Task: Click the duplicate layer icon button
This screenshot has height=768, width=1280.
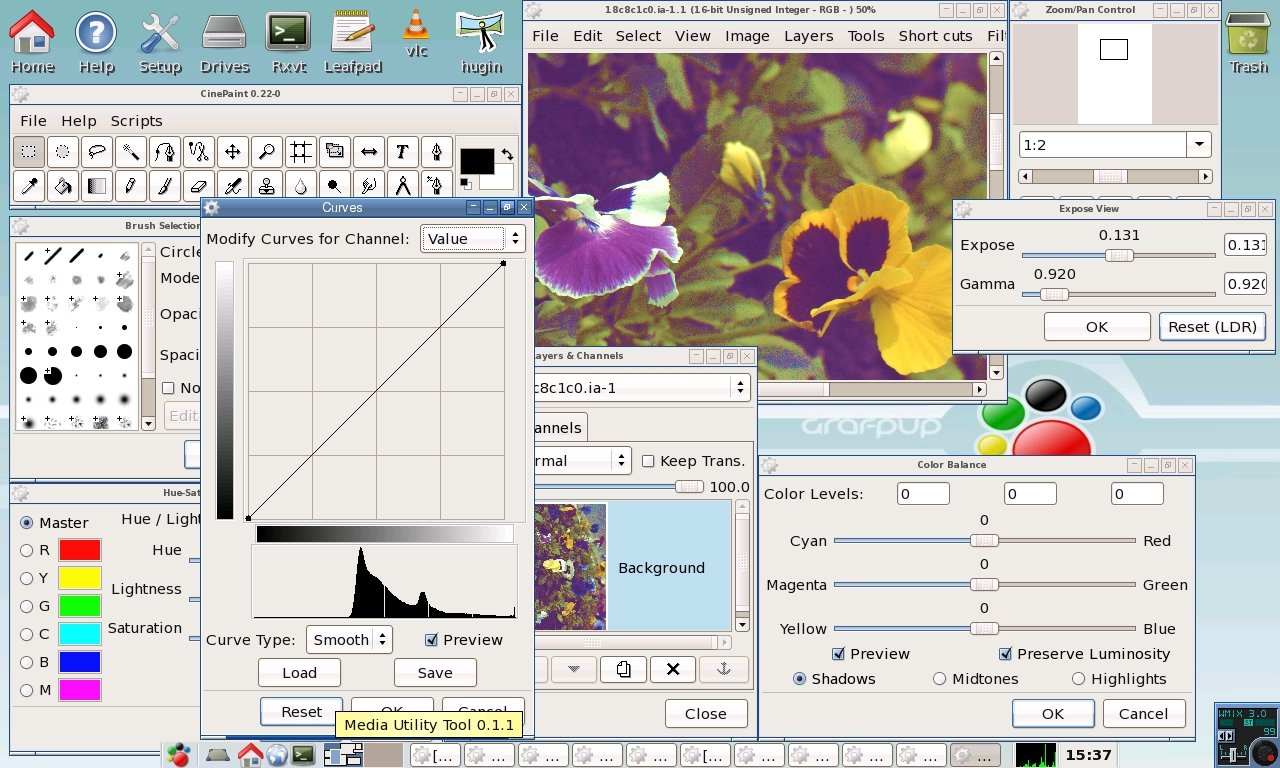Action: point(624,669)
